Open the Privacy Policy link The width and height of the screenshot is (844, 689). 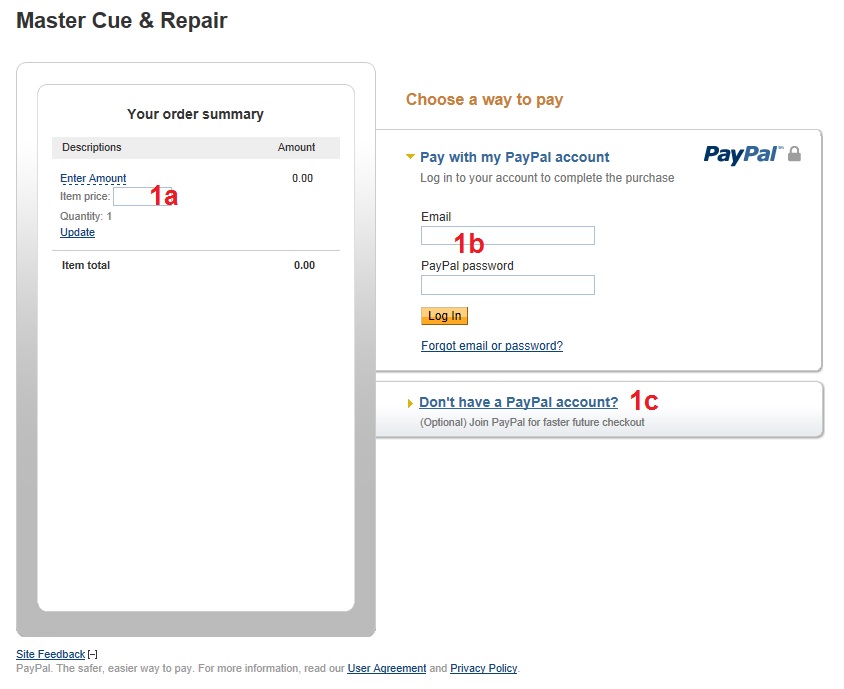point(483,668)
